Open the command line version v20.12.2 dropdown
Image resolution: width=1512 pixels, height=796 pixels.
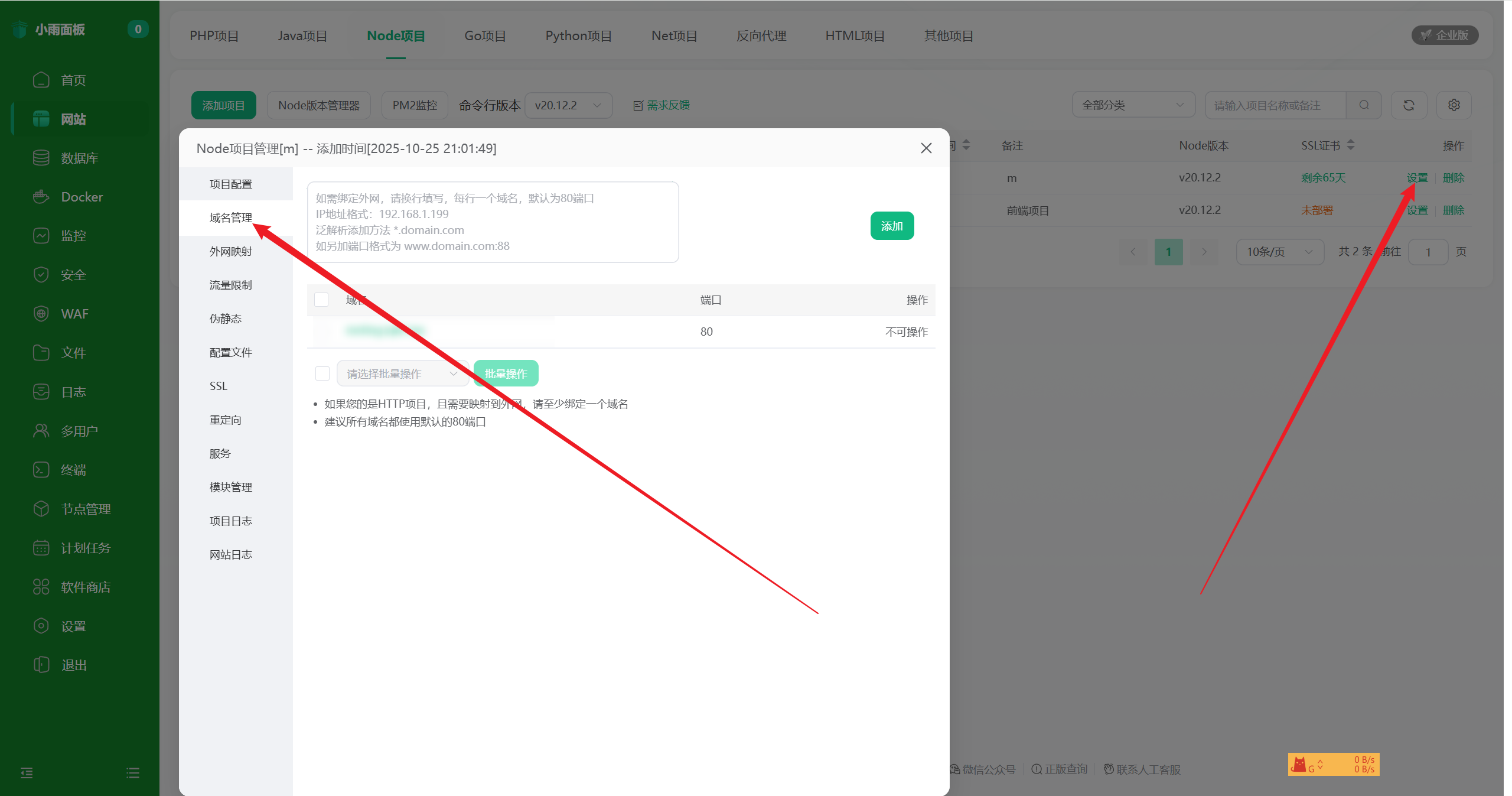pos(568,105)
